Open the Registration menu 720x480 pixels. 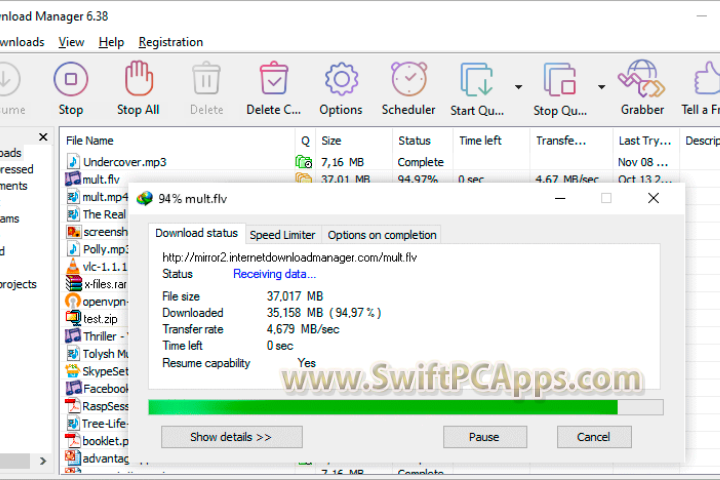[x=171, y=42]
